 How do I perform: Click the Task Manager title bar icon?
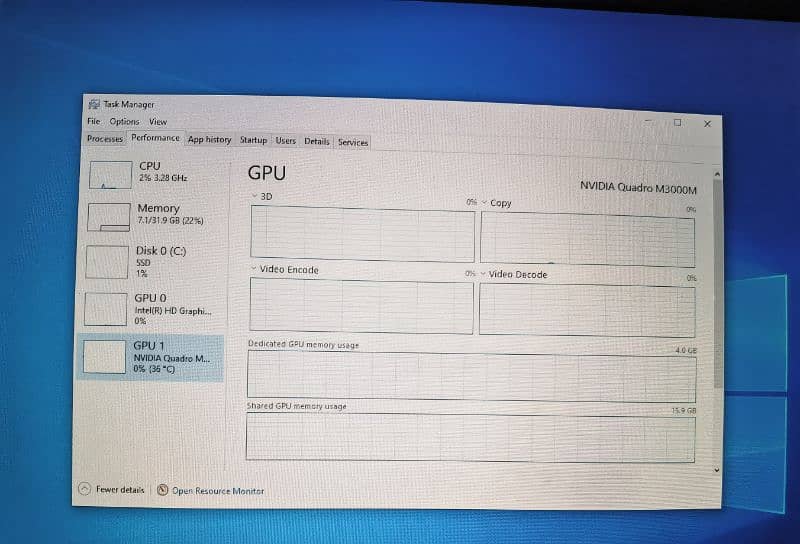pos(94,104)
